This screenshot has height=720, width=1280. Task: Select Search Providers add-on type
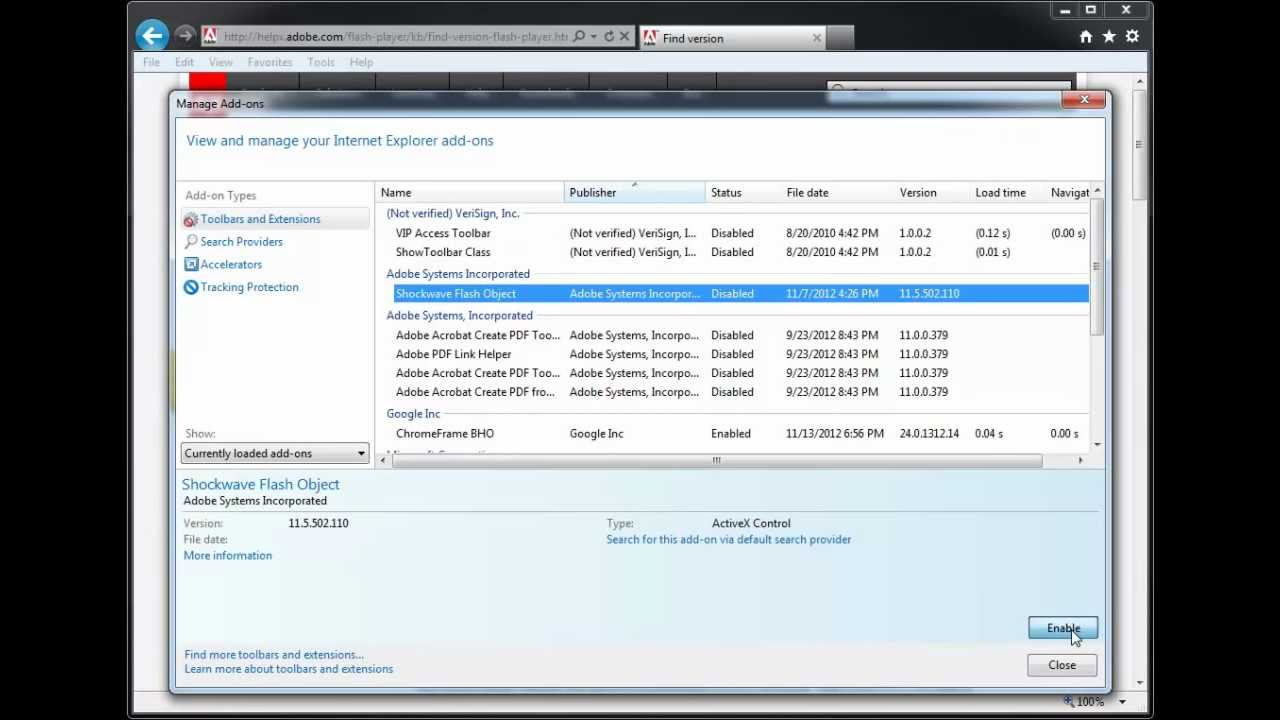241,242
